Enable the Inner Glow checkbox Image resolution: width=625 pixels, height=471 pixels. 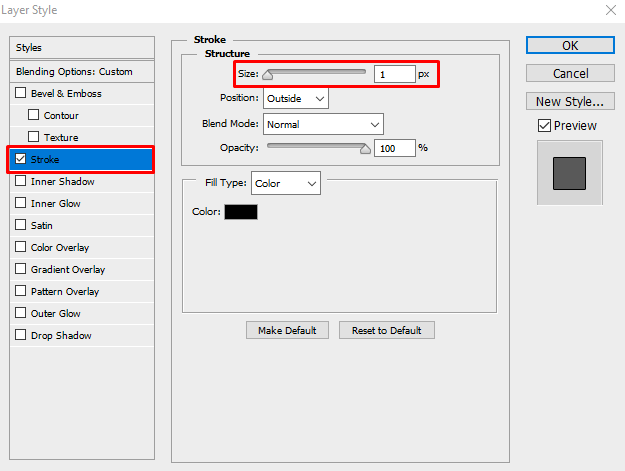pos(20,203)
